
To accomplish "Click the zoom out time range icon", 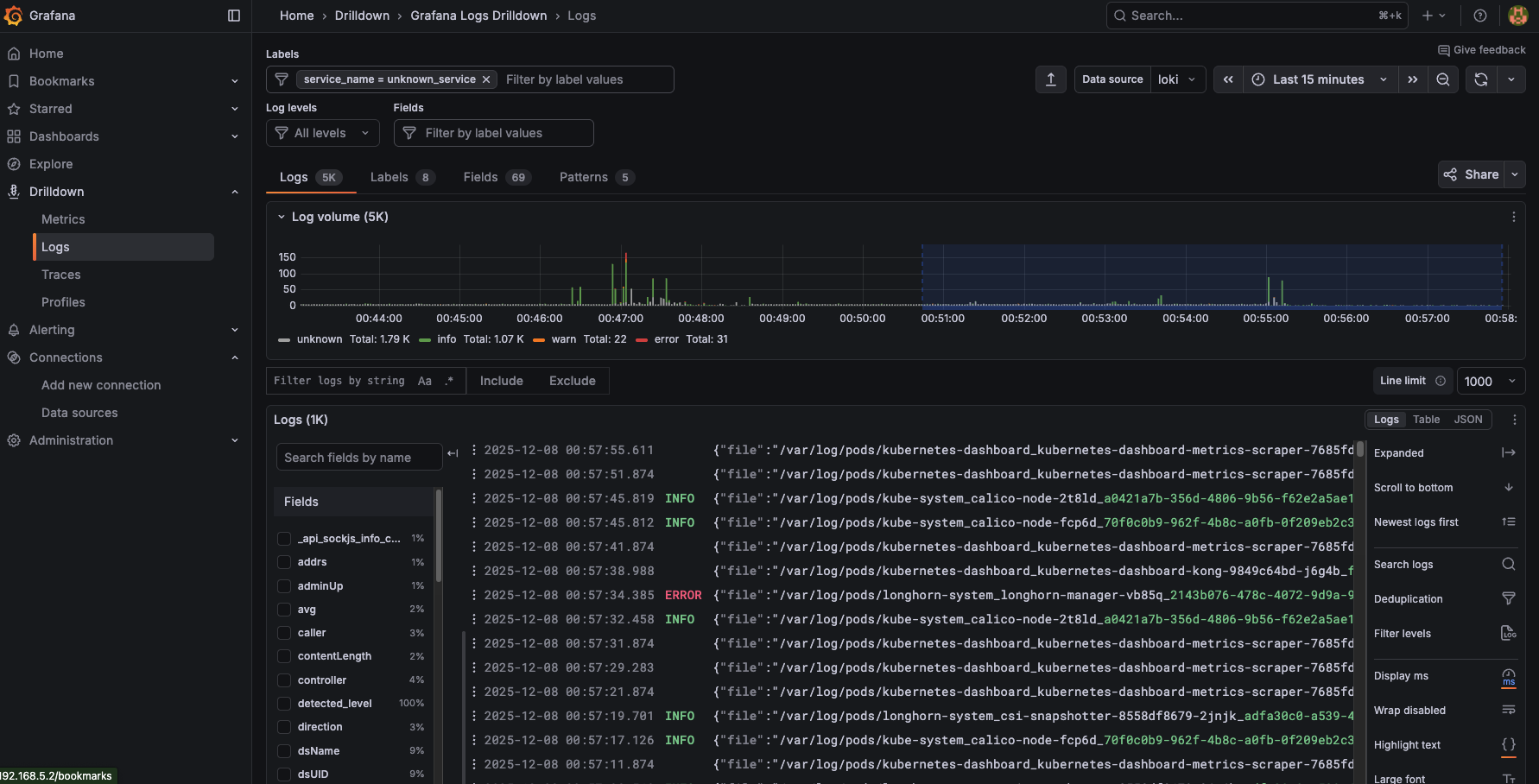I will 1443,79.
